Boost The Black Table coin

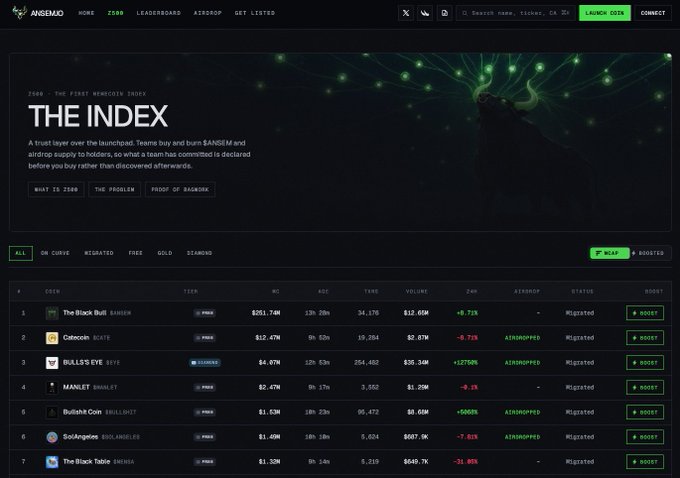point(645,462)
